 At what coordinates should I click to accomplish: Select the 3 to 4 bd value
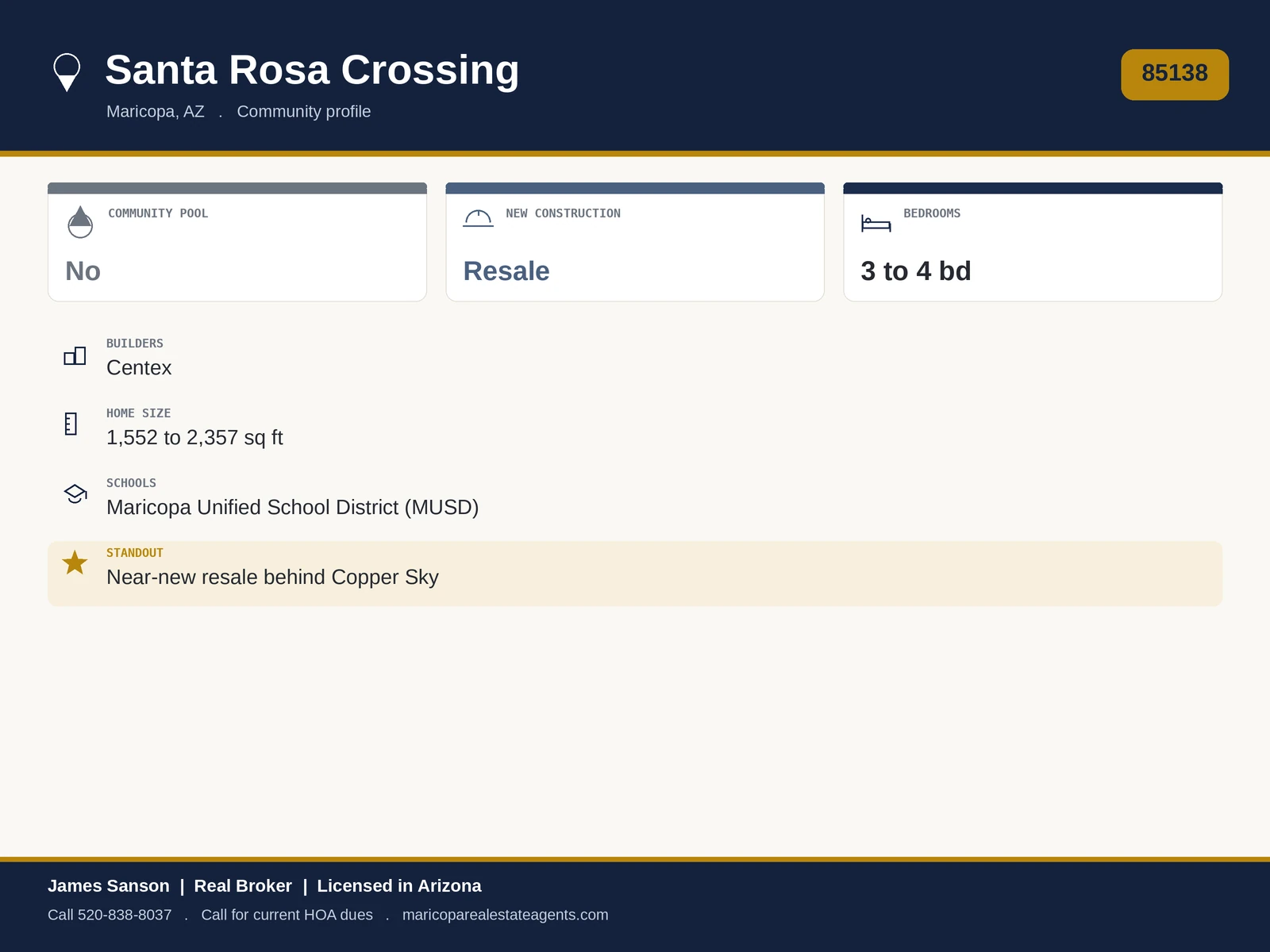916,271
